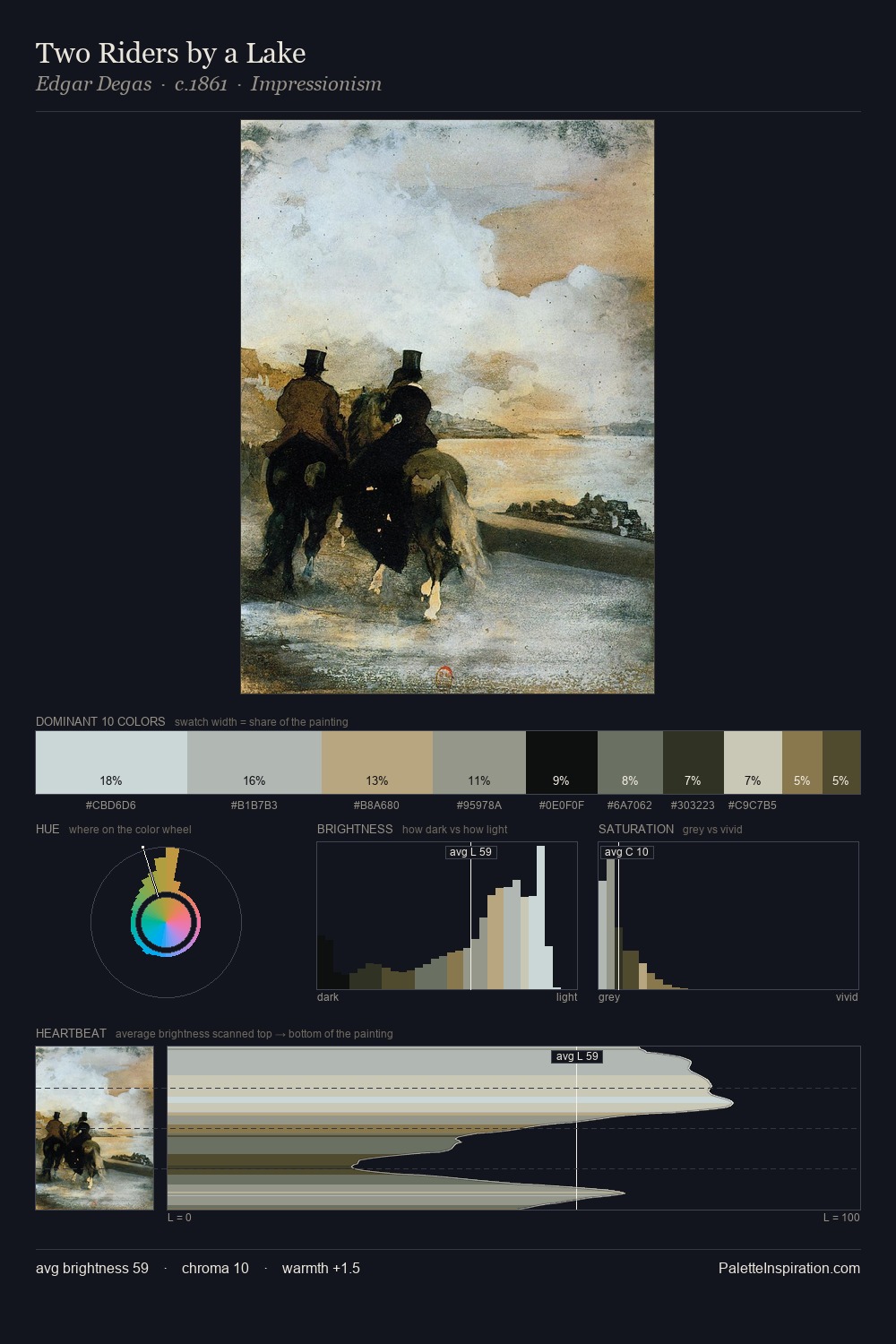Click the #B8A680 hex code
The image size is (896, 1344).
[x=377, y=806]
